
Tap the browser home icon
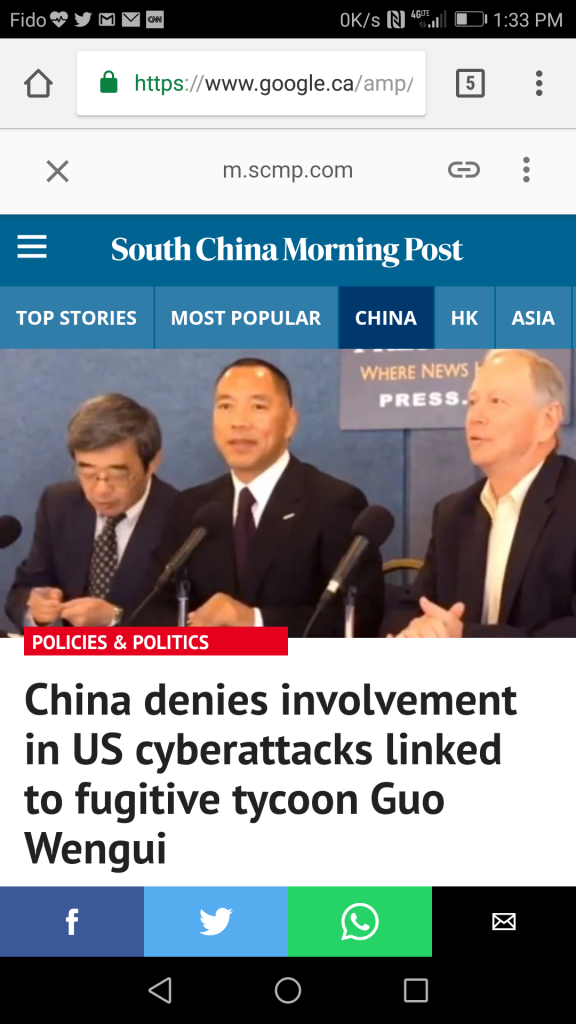point(38,84)
